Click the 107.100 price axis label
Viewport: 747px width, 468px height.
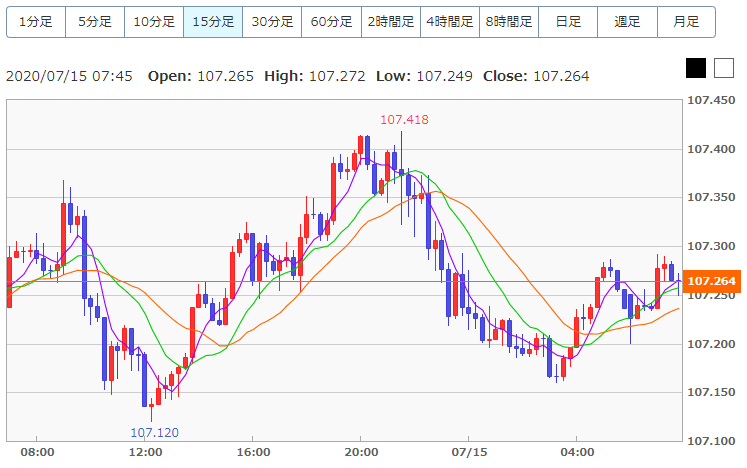tap(711, 441)
